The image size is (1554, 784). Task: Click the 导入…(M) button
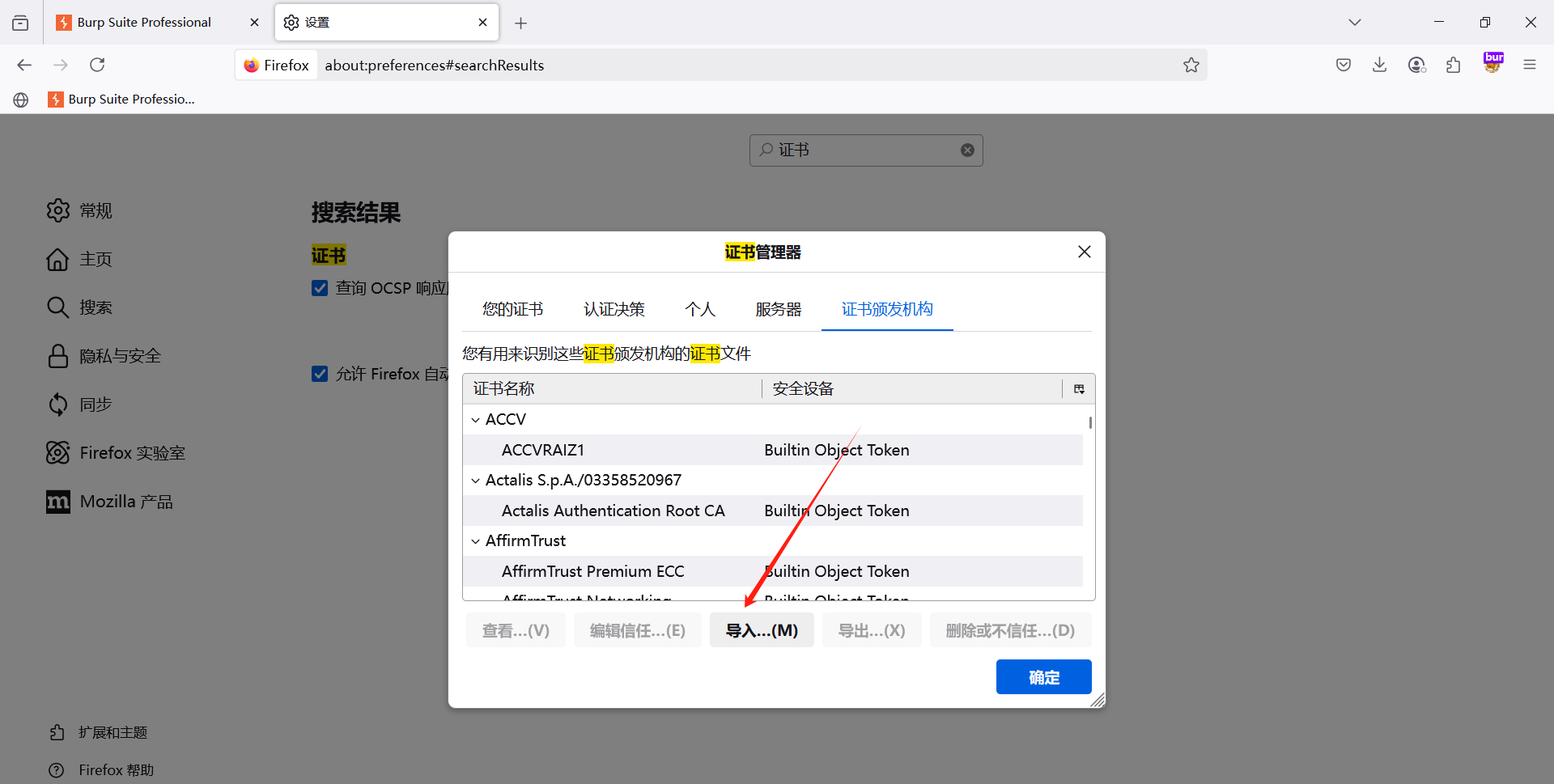point(762,630)
